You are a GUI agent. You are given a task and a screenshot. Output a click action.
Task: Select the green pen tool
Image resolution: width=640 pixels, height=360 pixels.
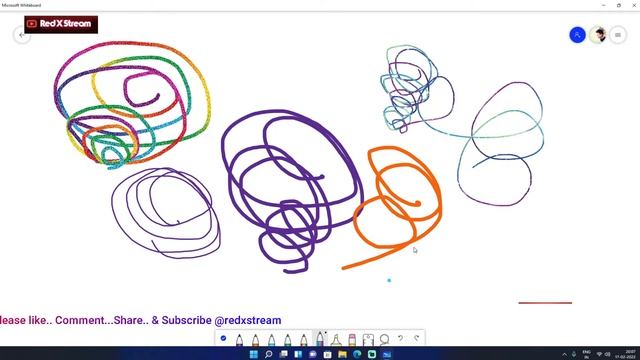click(x=288, y=340)
